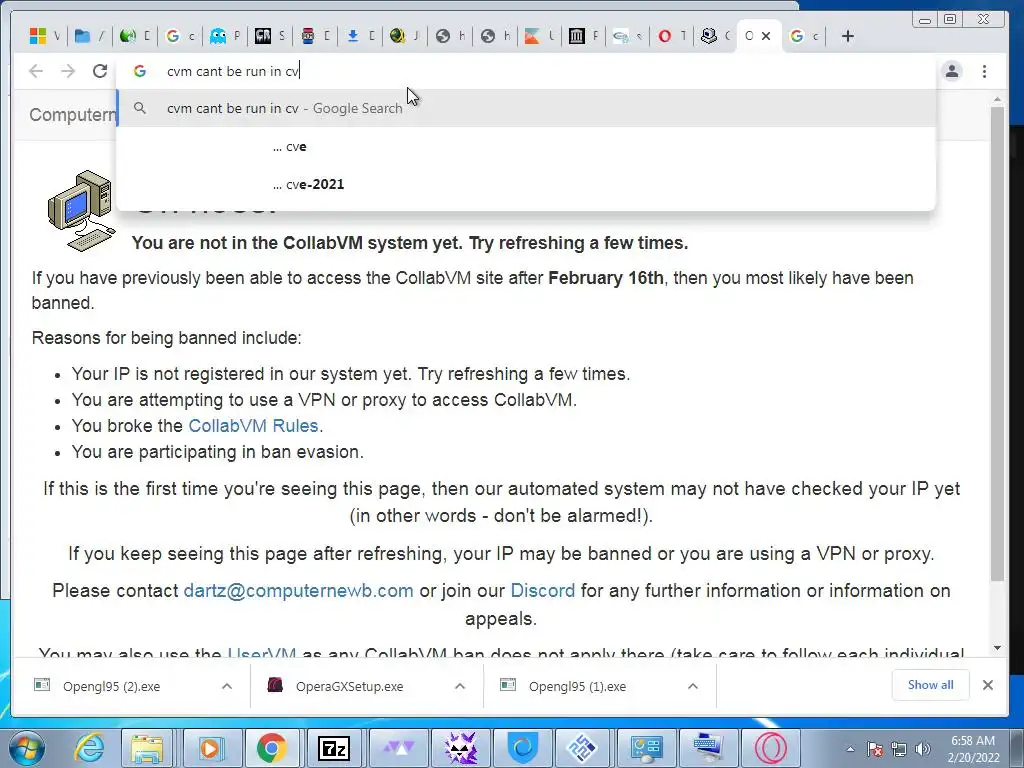Open 7-Zip from the taskbar
Viewport: 1024px width, 768px height.
click(x=334, y=748)
